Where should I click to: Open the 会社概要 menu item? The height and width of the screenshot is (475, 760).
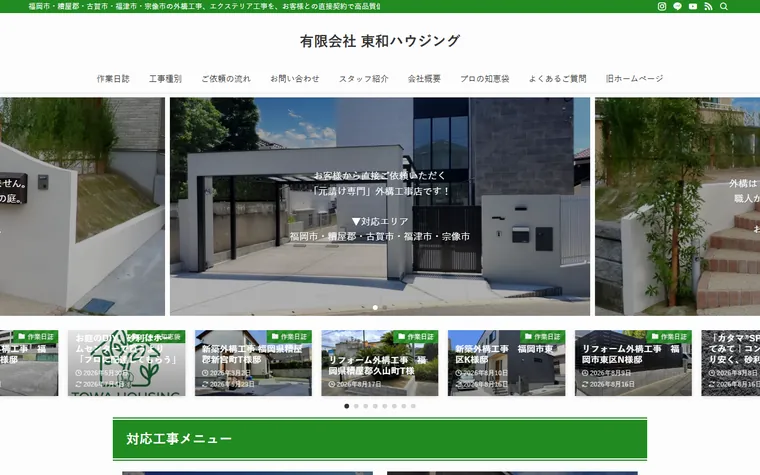point(424,79)
